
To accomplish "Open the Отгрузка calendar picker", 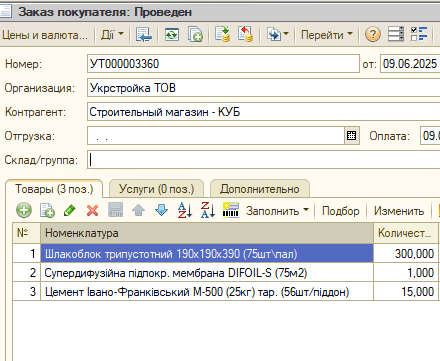I will [352, 136].
